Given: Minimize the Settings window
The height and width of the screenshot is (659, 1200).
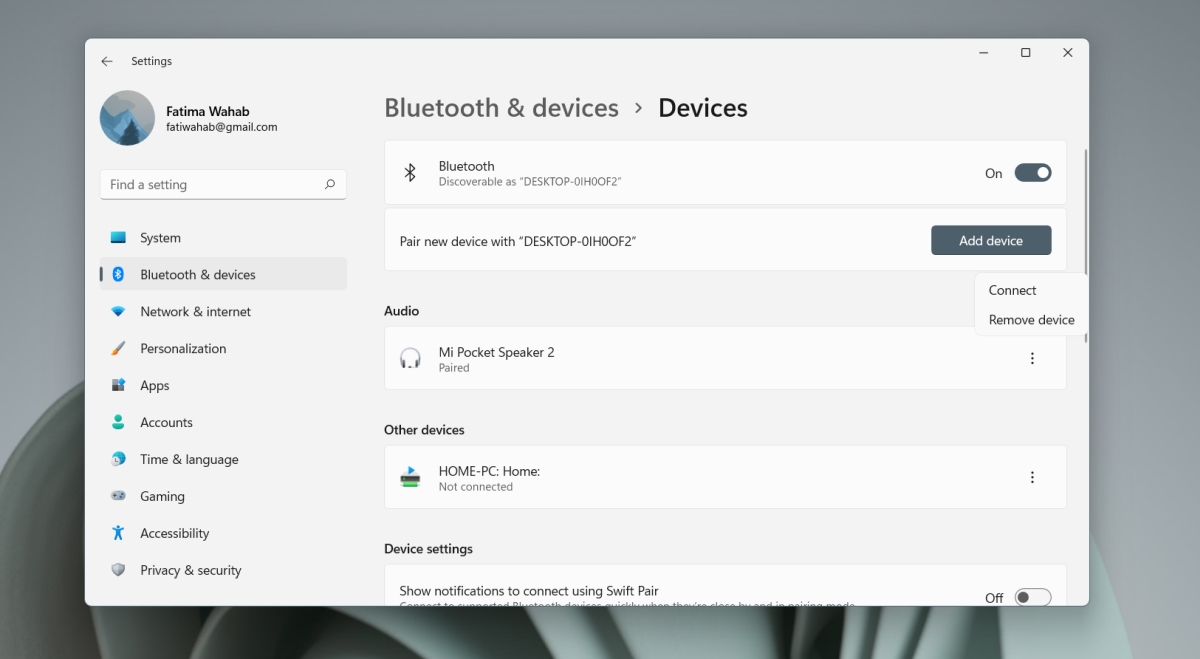Looking at the screenshot, I should [982, 53].
